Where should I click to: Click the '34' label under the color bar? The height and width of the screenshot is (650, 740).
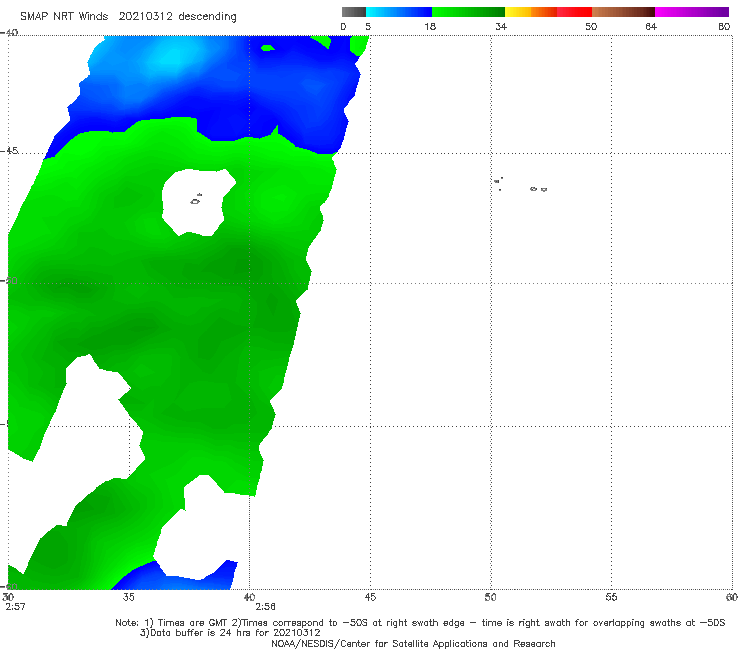[501, 27]
